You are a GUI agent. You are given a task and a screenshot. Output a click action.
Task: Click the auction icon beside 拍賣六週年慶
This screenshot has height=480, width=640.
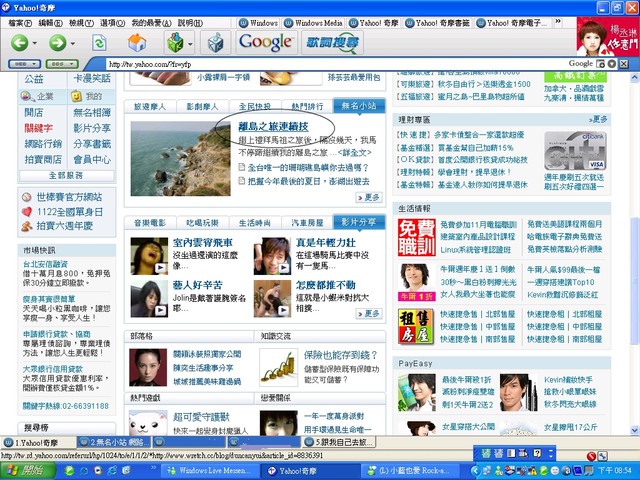[x=27, y=226]
